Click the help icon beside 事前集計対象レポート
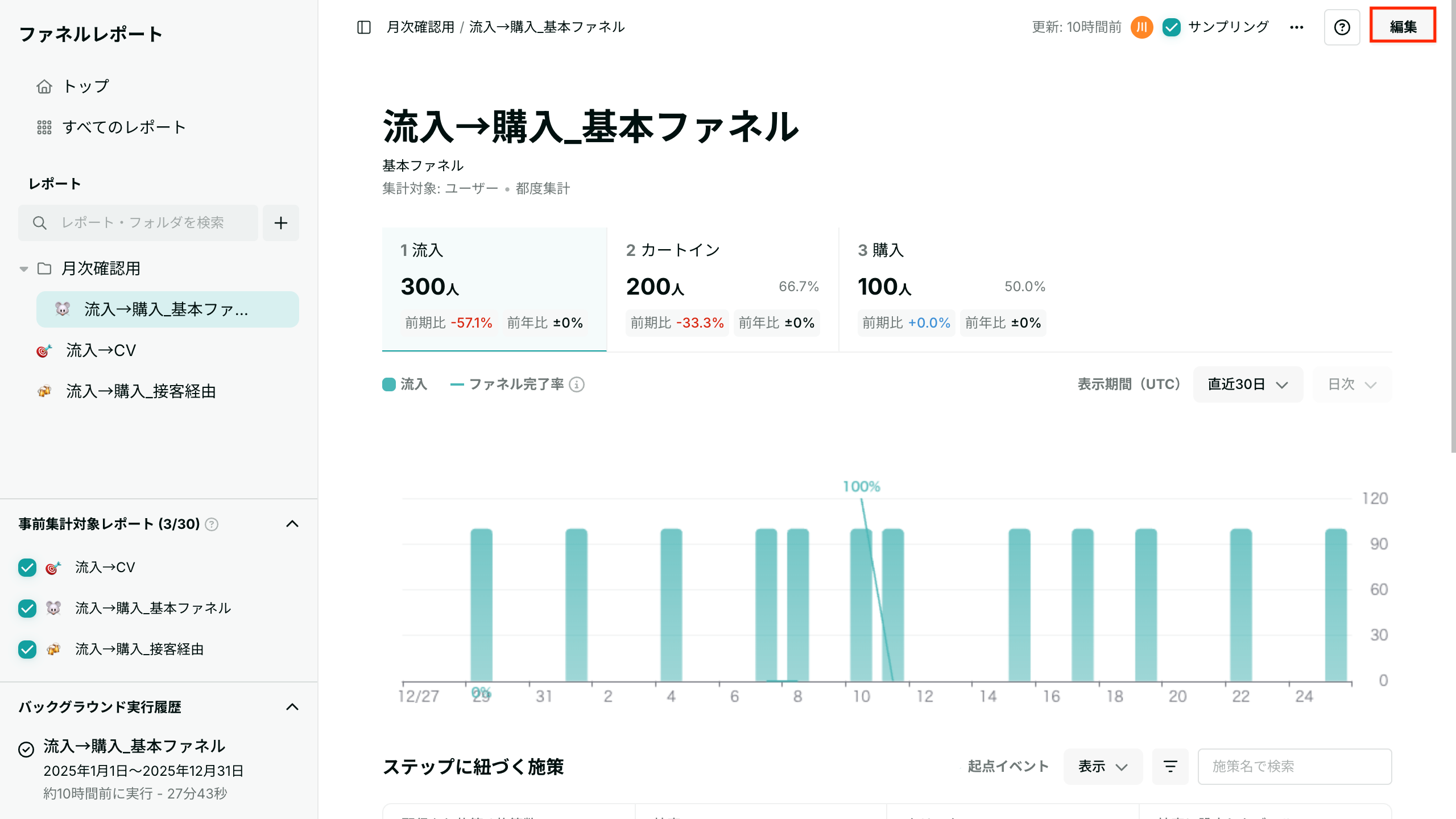This screenshot has height=819, width=1456. (x=212, y=524)
